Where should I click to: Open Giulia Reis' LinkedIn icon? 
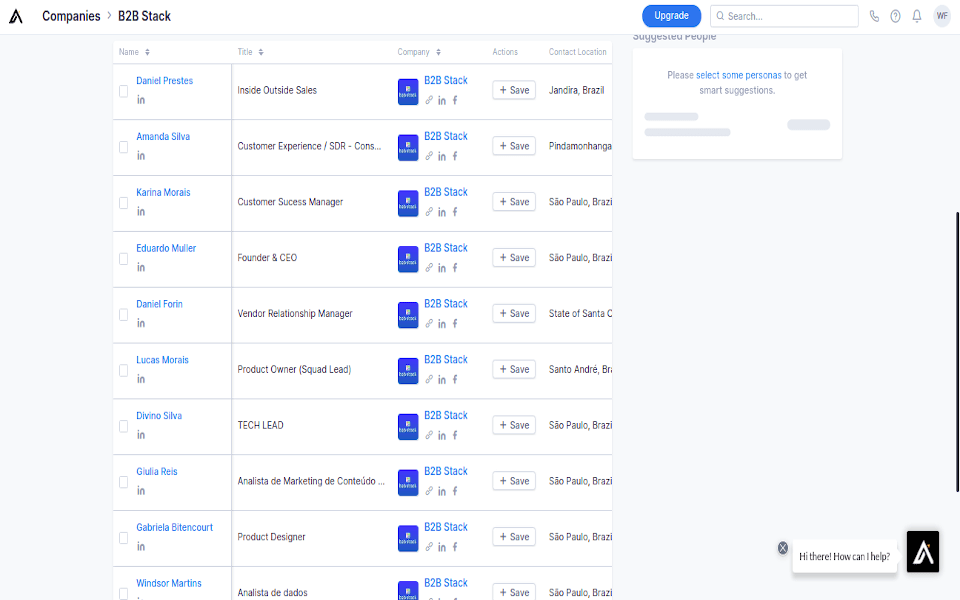141,490
